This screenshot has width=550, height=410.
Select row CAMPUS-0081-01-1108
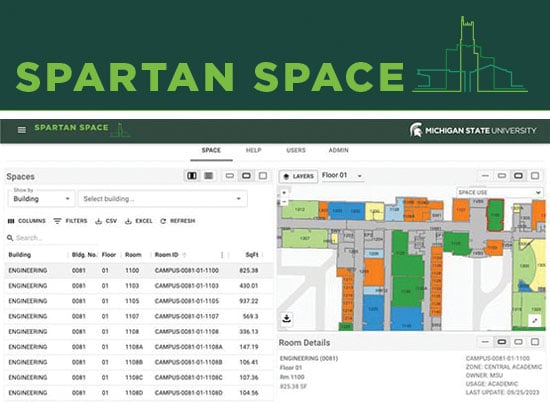[139, 331]
